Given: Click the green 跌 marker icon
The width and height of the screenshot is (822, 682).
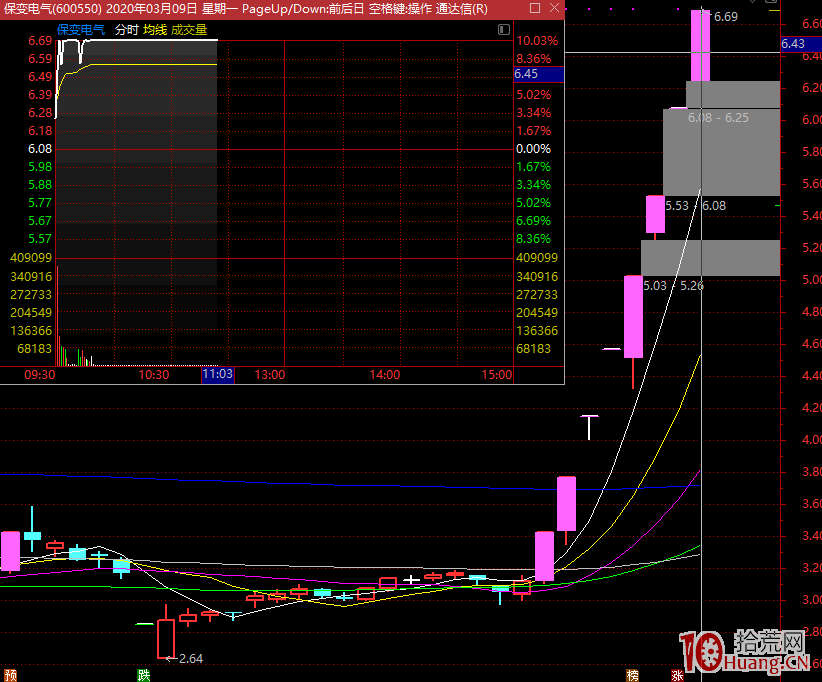Looking at the screenshot, I should pyautogui.click(x=144, y=675).
